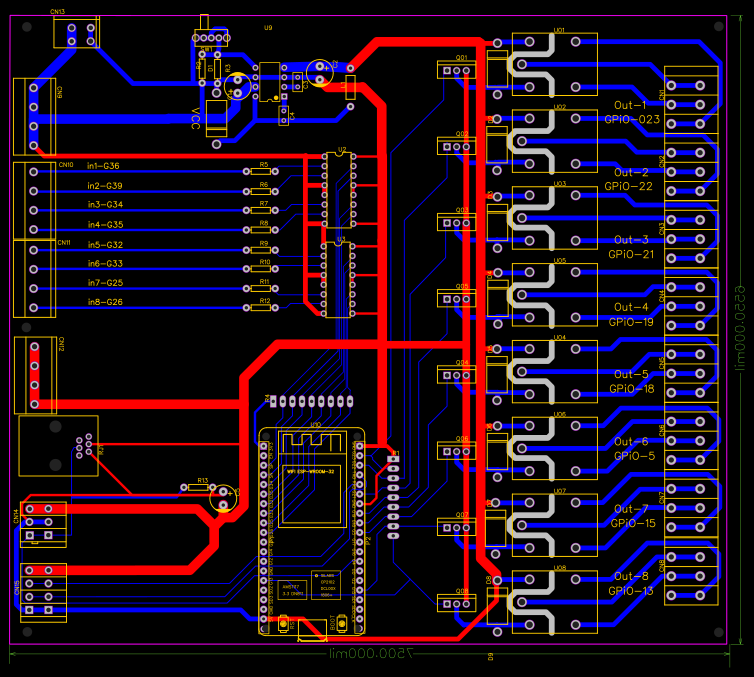Select the U9 designator text
Screen dimensions: 754x677
pos(268,28)
